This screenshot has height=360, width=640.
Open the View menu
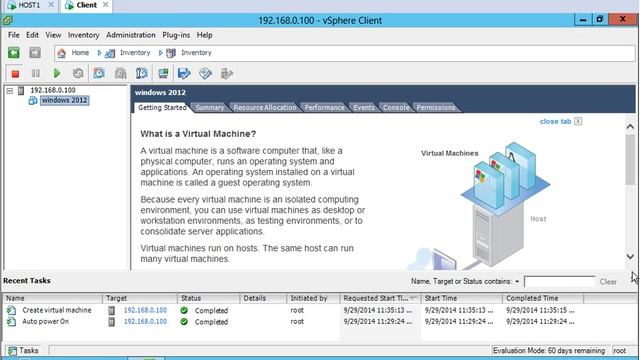pos(53,35)
